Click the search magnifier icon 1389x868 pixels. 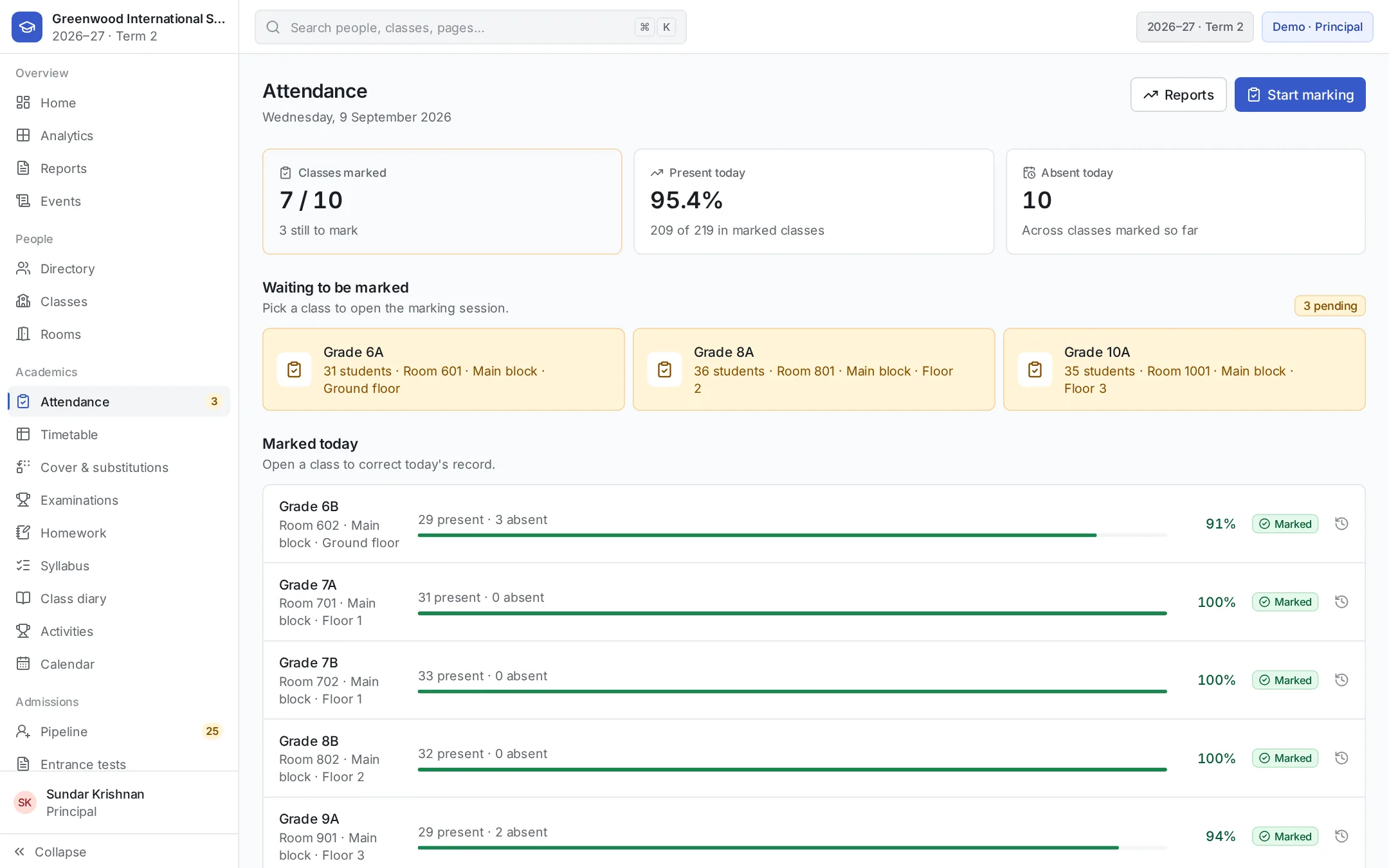273,27
